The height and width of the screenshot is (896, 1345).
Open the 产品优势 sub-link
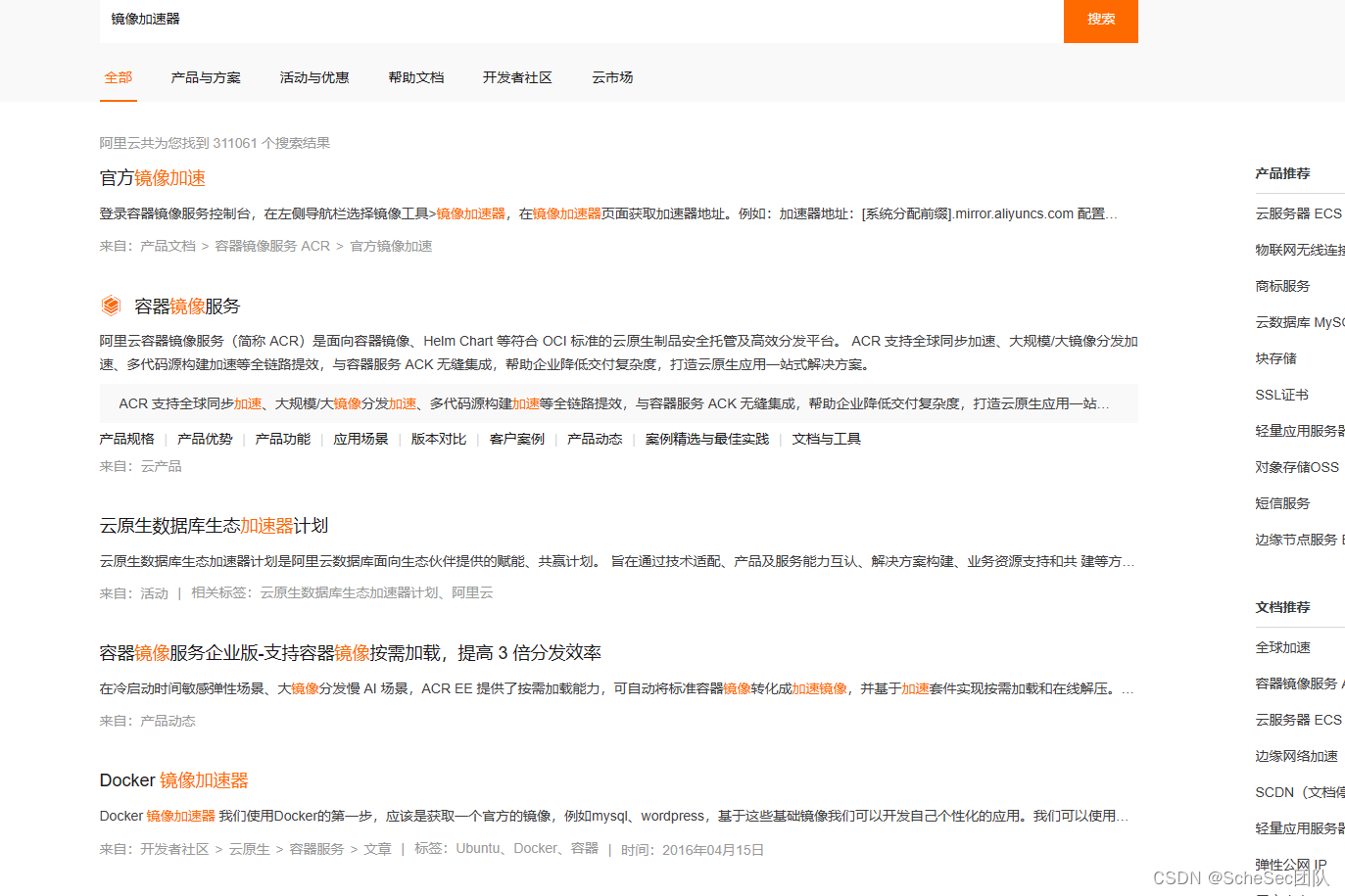205,439
